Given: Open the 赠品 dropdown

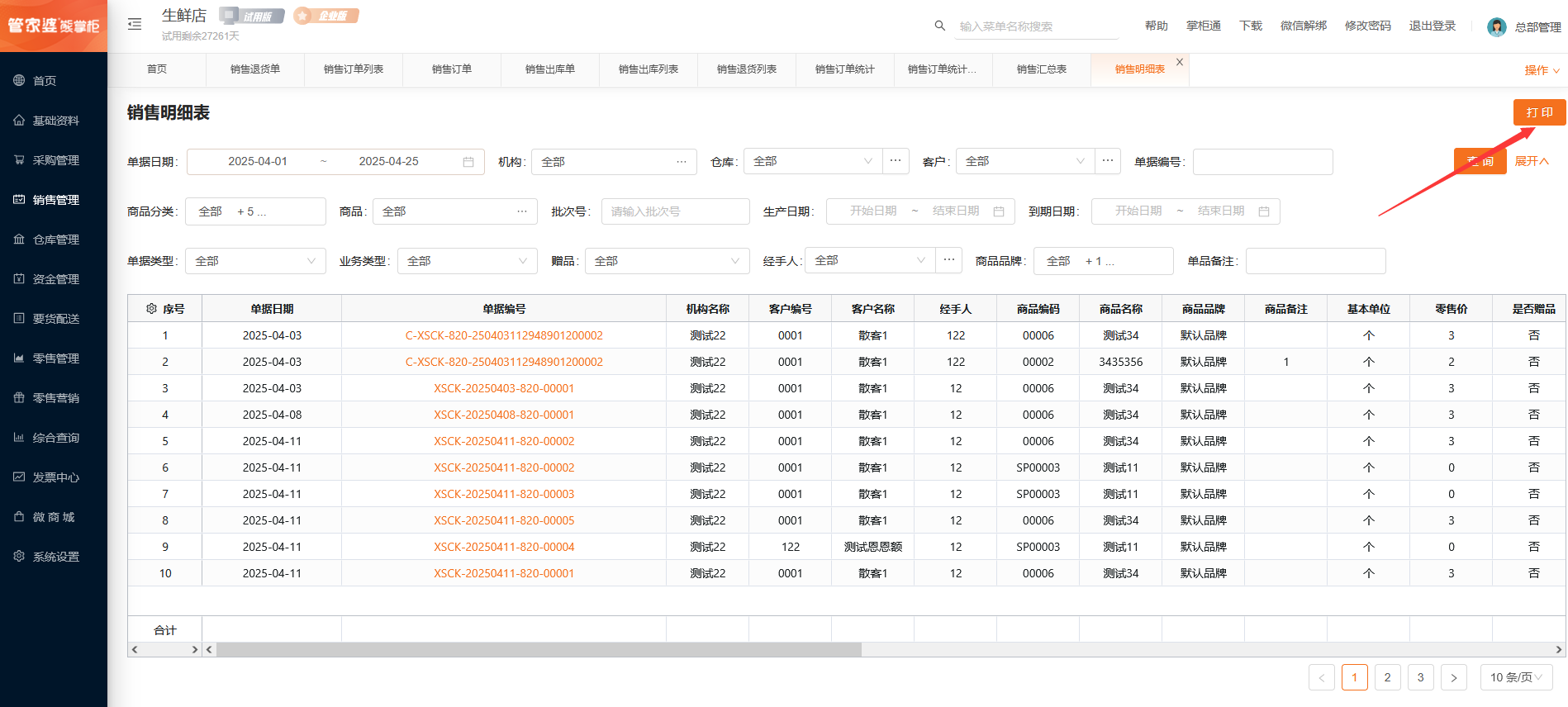Looking at the screenshot, I should pos(667,261).
